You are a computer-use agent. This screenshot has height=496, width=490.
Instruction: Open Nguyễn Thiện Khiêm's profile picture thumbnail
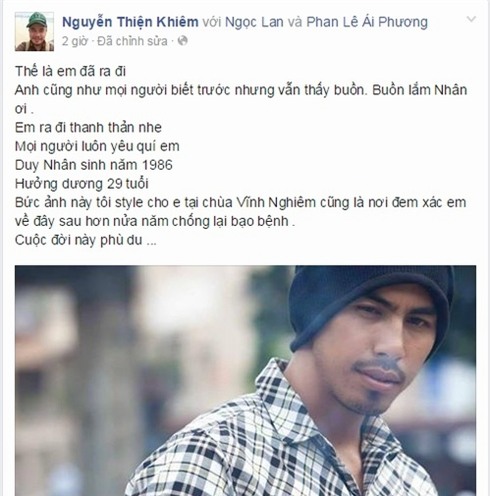click(x=34, y=31)
